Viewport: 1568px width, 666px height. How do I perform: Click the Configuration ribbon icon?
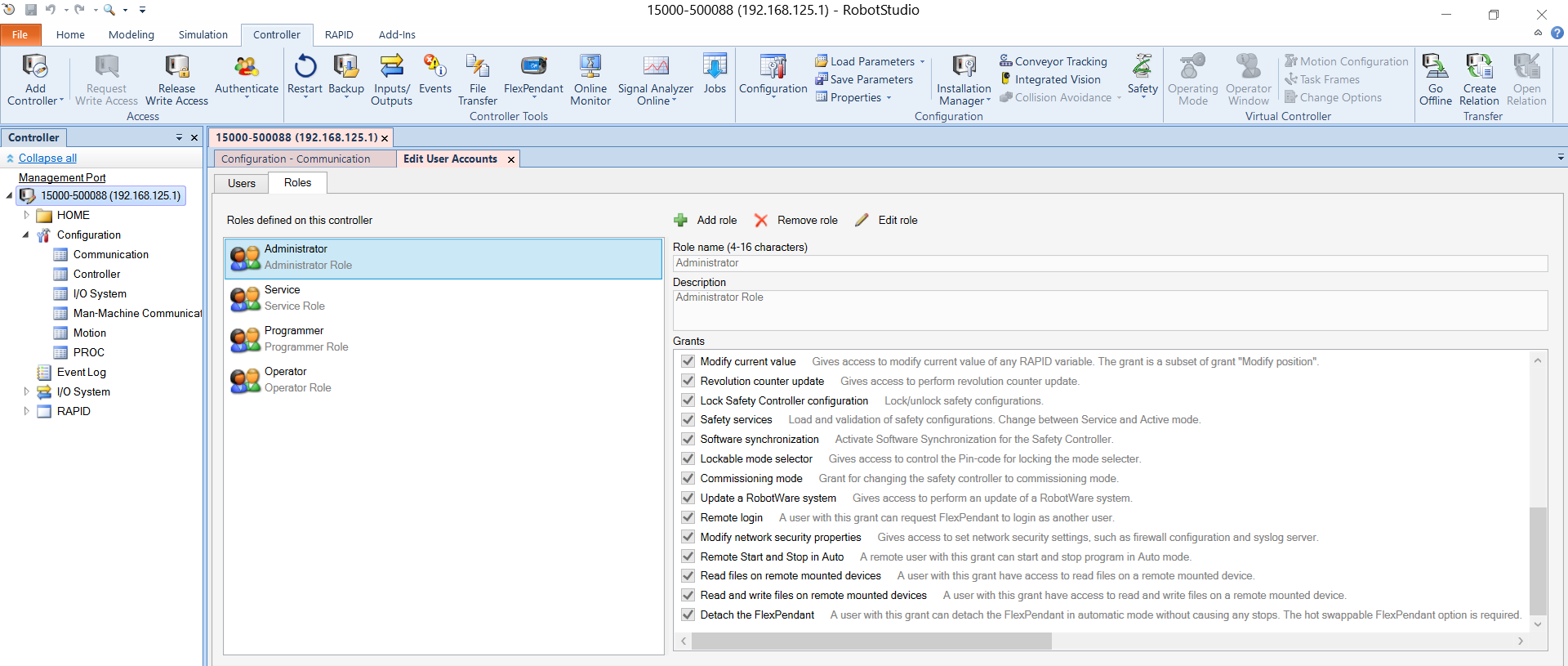point(773,65)
